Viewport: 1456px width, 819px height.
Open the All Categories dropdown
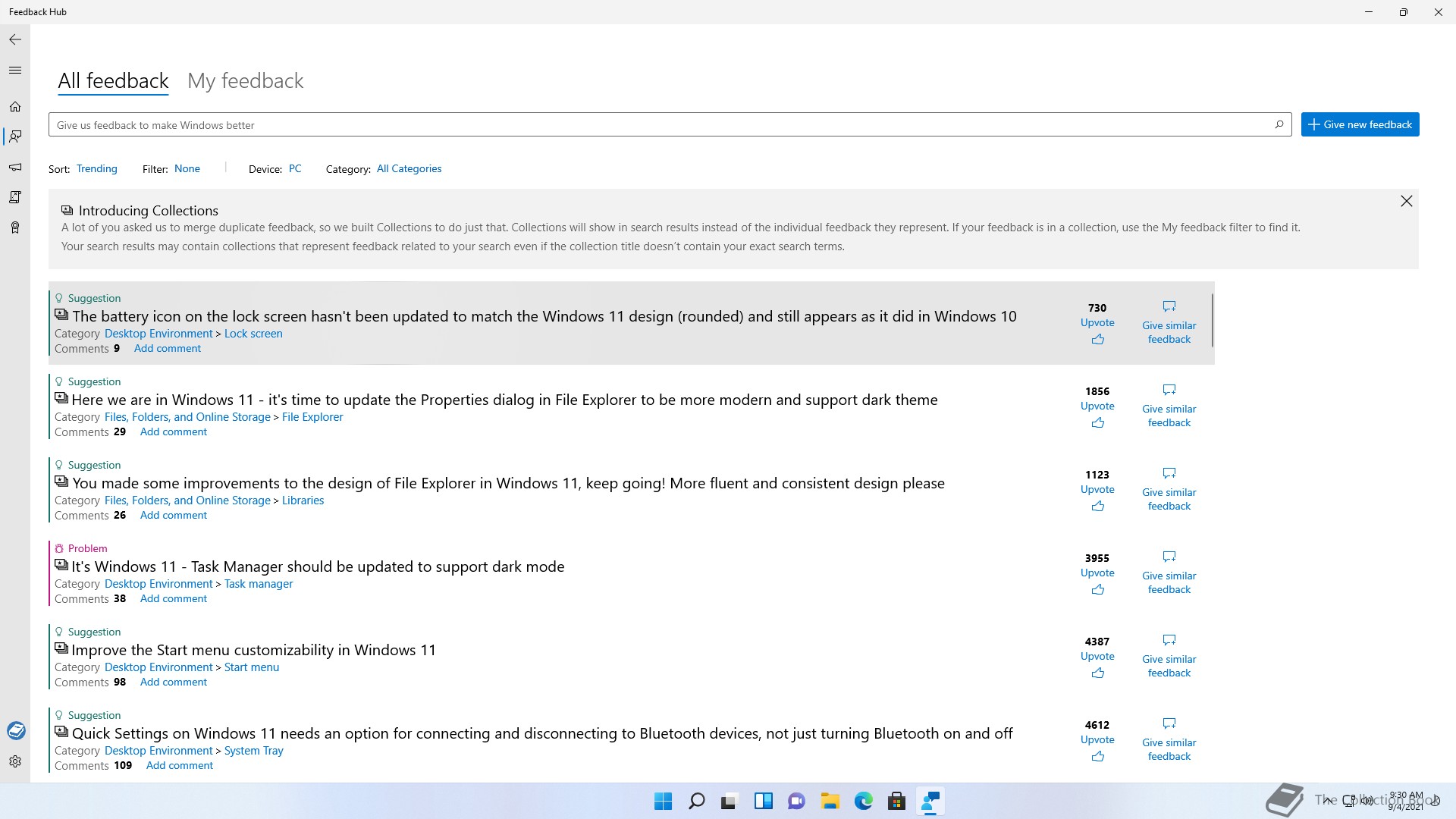click(409, 168)
